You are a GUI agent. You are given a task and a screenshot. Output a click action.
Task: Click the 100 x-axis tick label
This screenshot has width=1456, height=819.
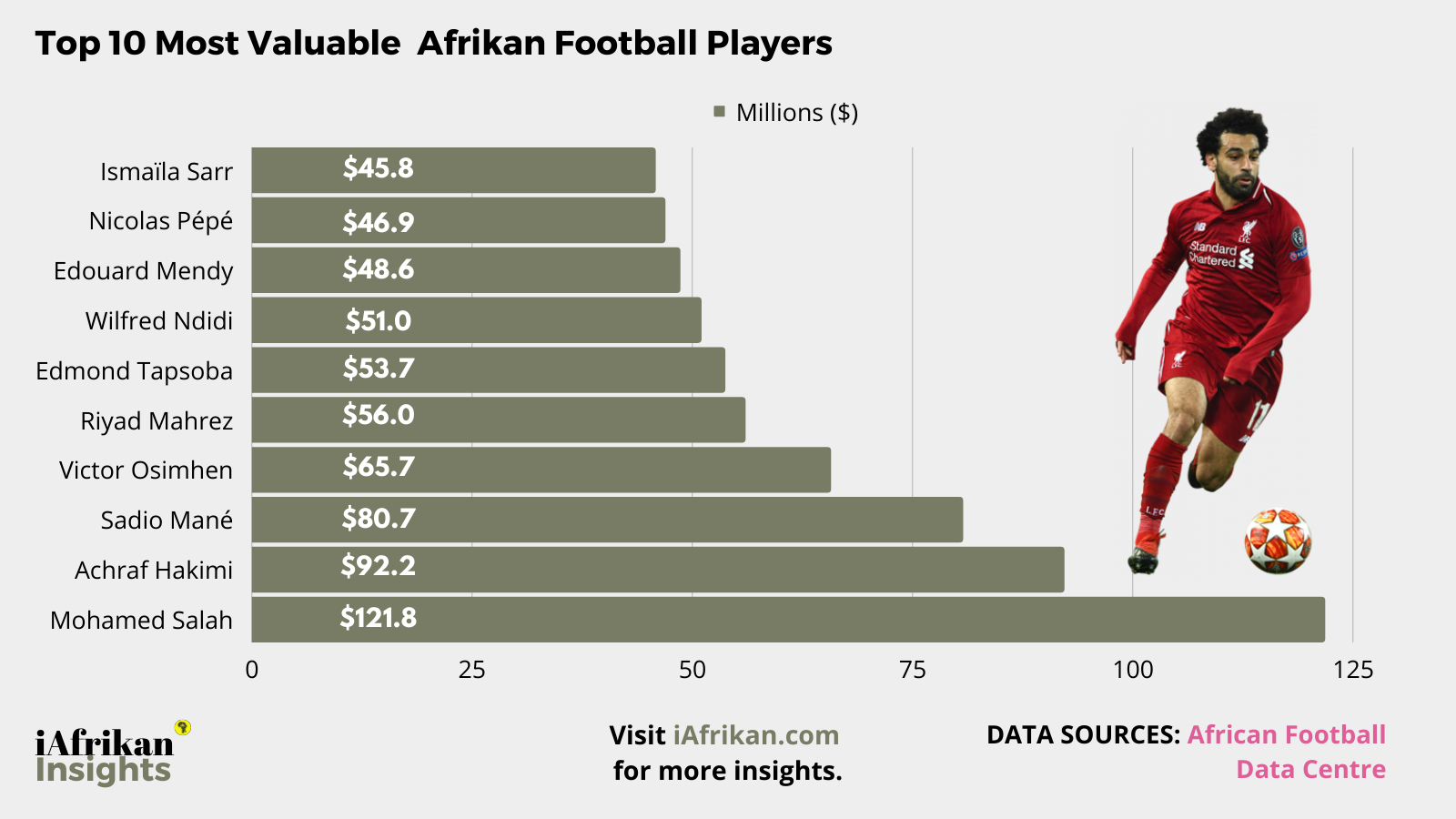pyautogui.click(x=1132, y=670)
